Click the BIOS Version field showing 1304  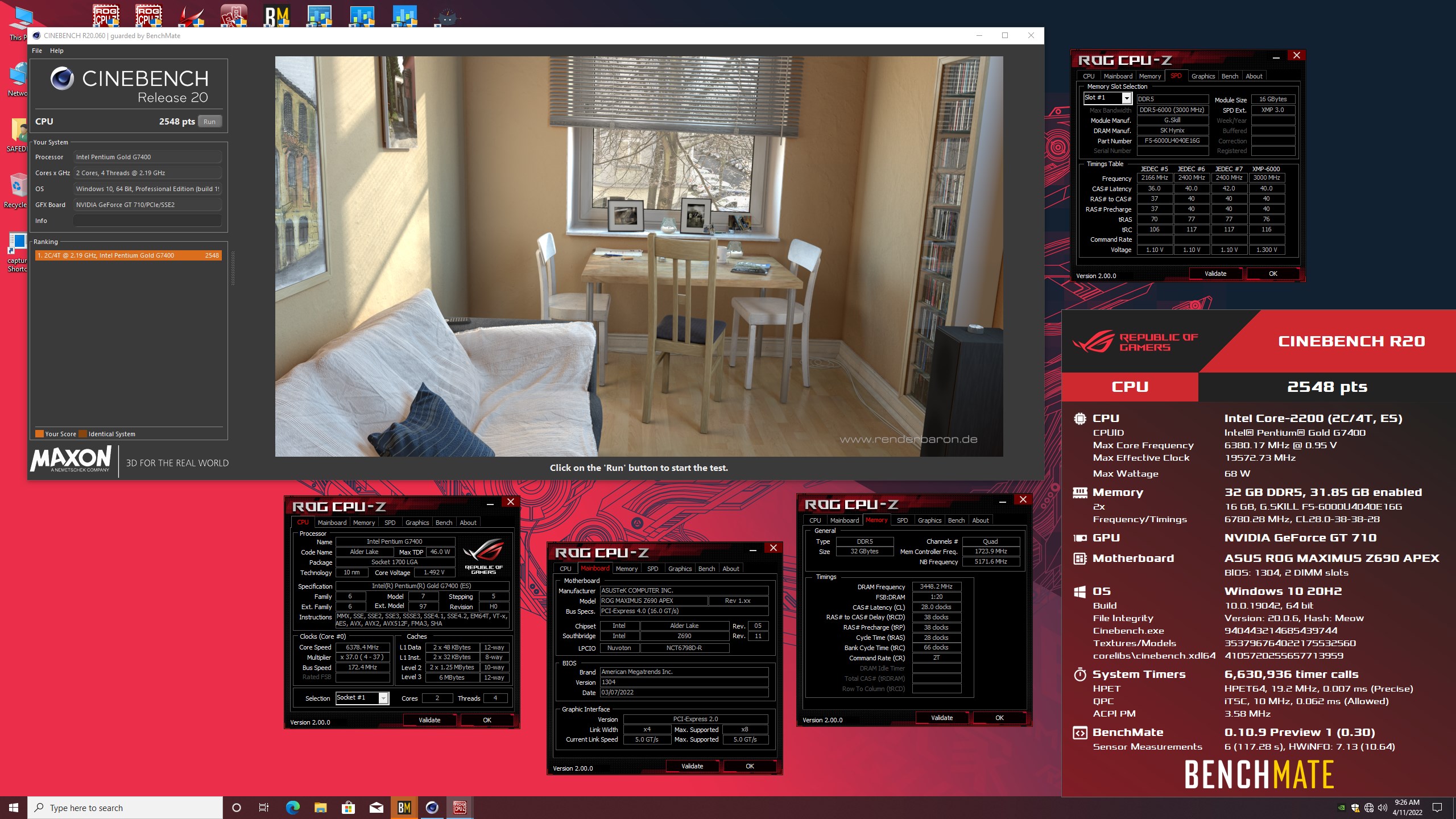coord(684,682)
